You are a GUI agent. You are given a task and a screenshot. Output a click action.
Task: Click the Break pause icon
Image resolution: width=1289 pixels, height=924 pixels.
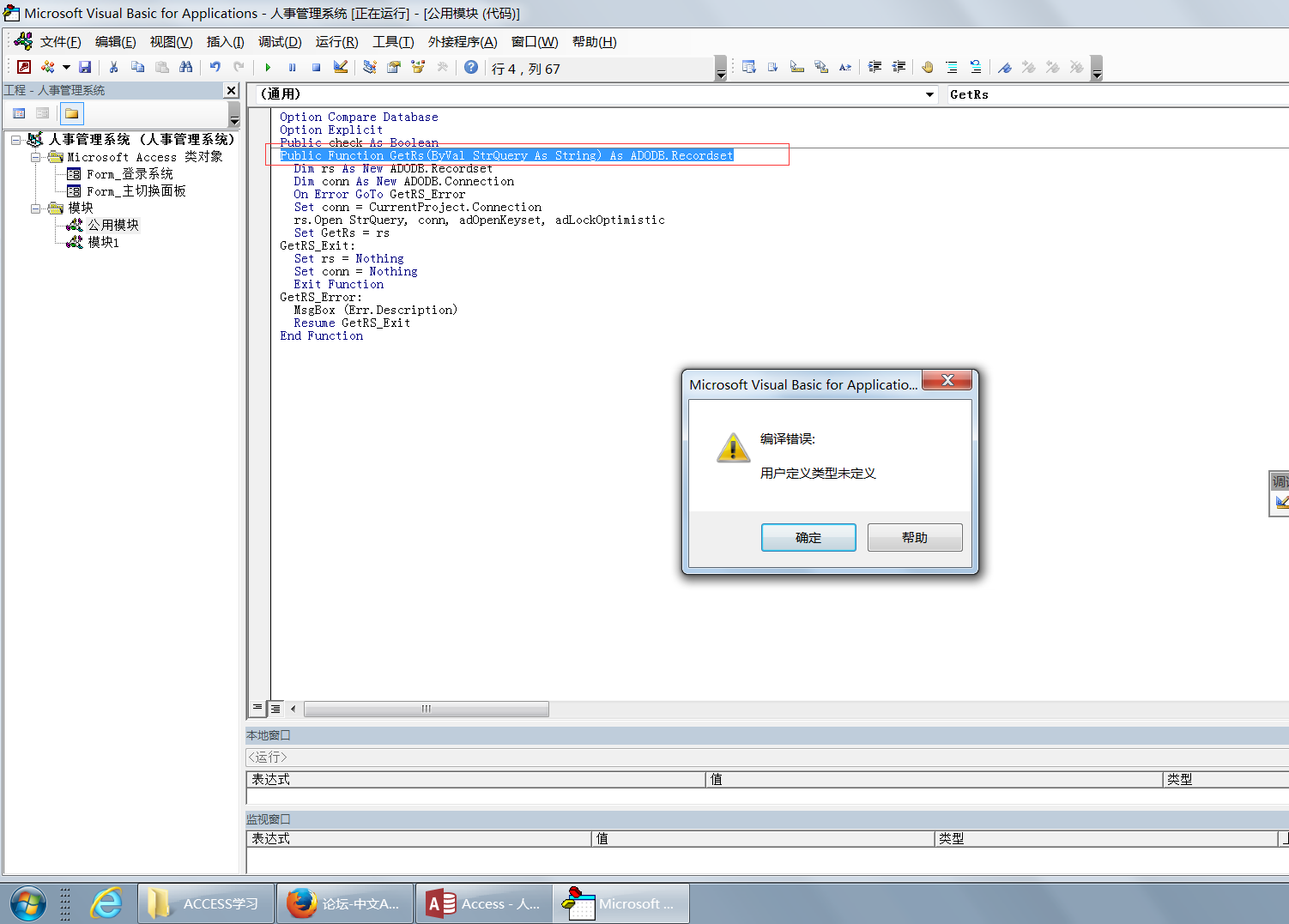292,67
